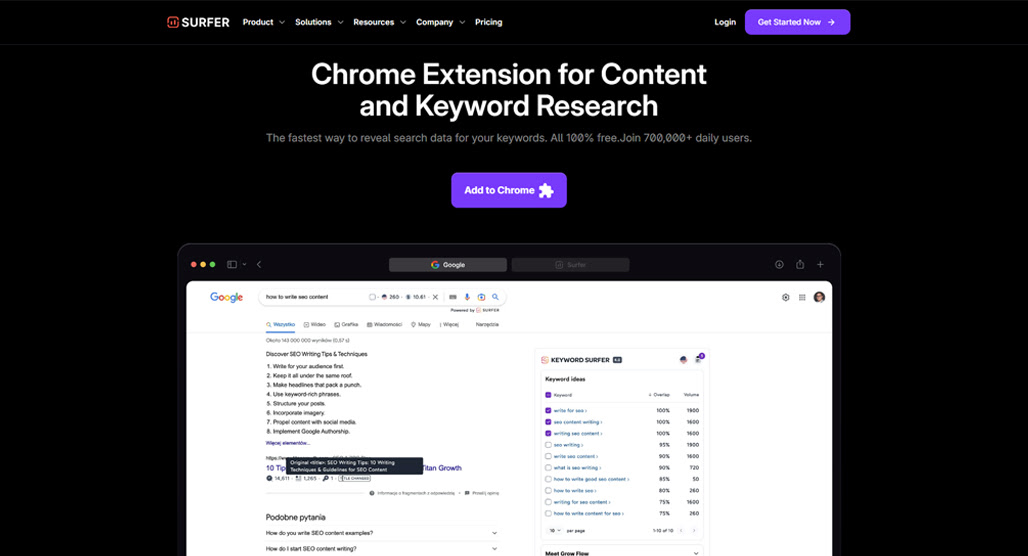Uncheck the 'write for seo' checkbox
The image size is (1028, 556).
pyautogui.click(x=548, y=410)
